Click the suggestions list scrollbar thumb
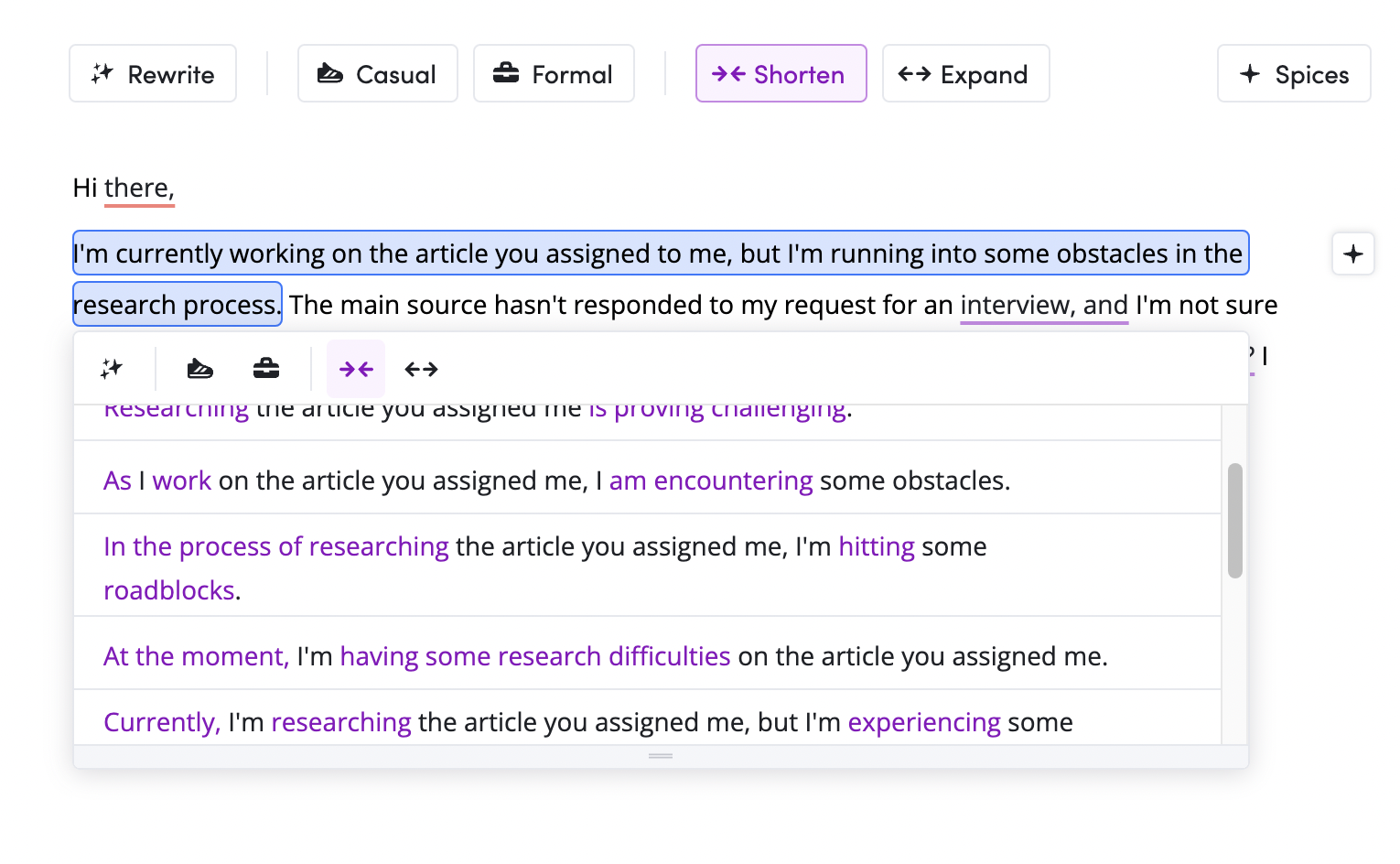The width and height of the screenshot is (1400, 864). point(1235,521)
